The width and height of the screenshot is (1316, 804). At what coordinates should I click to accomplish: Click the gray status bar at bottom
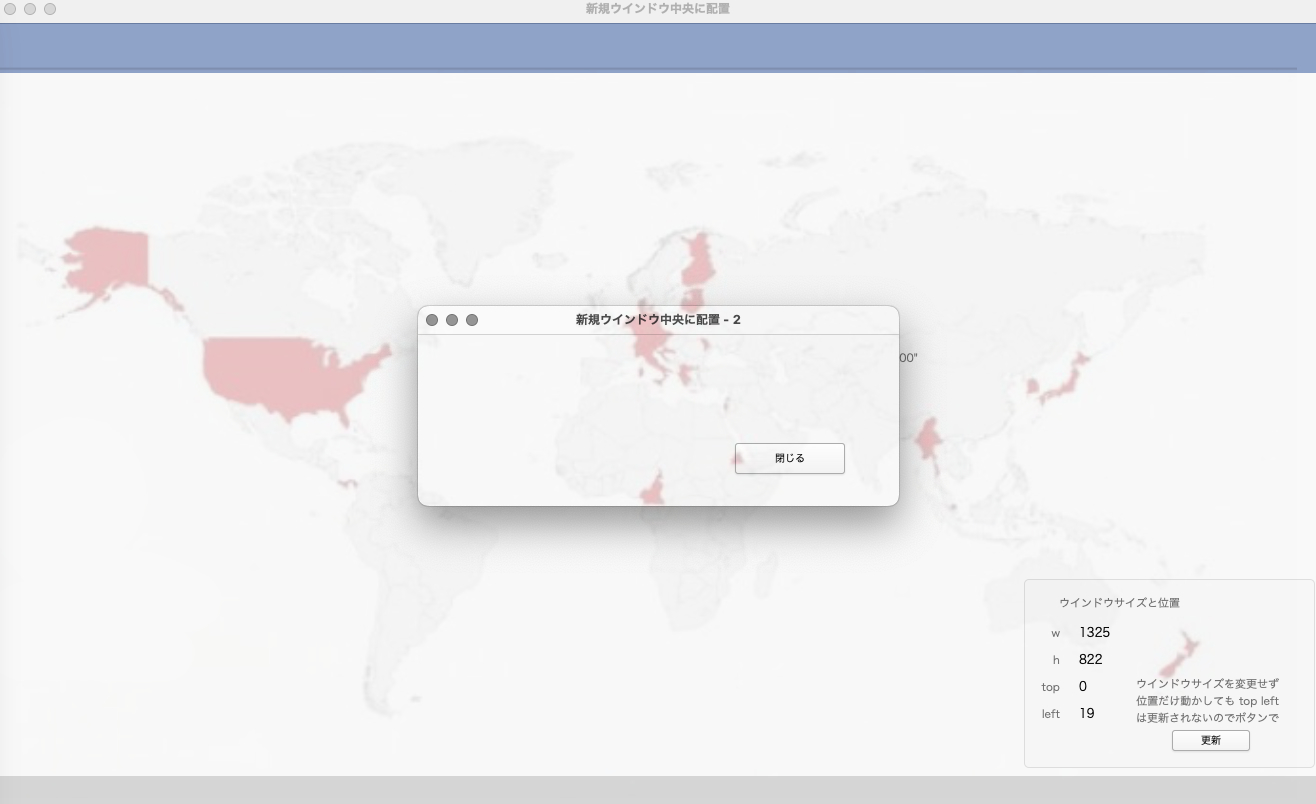657,790
